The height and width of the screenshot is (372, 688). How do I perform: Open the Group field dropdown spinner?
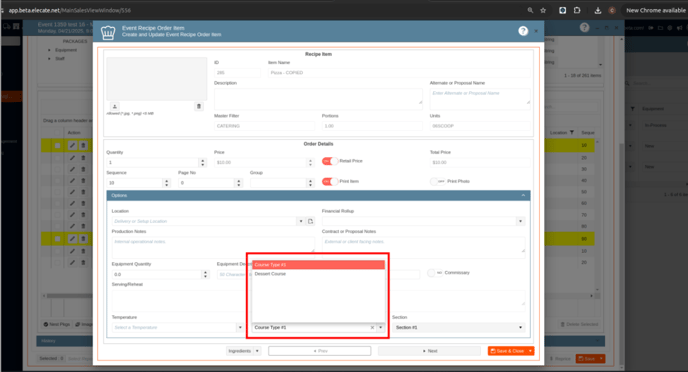click(310, 183)
